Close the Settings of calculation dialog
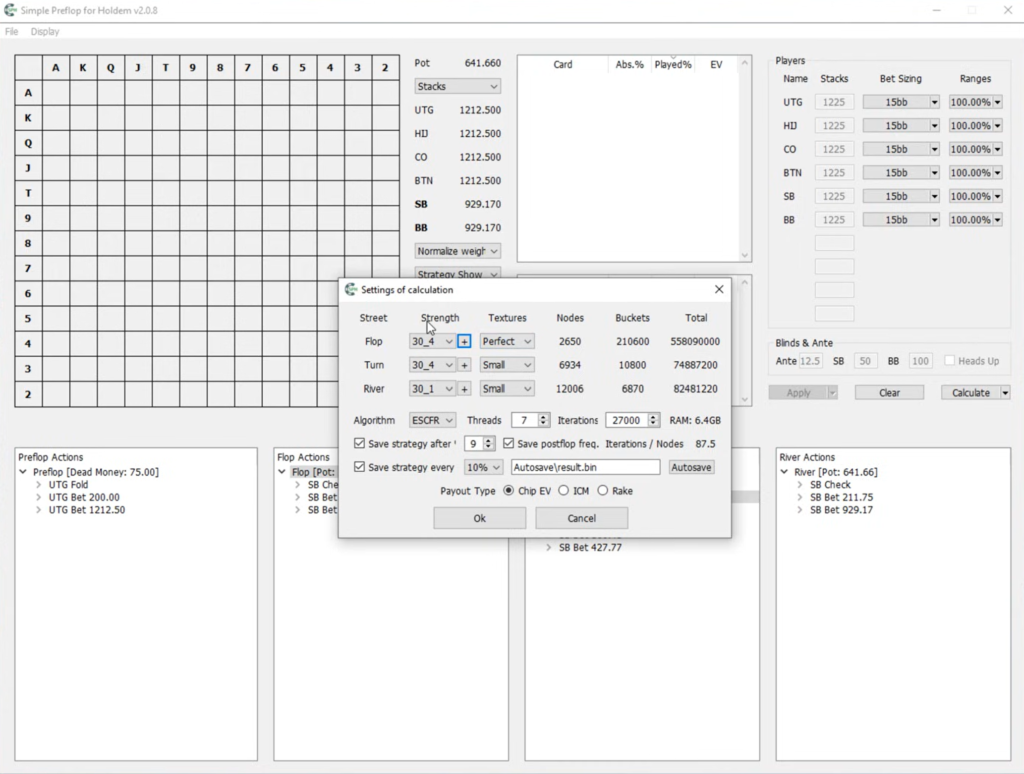Screen dimensions: 1024x774 (719, 289)
